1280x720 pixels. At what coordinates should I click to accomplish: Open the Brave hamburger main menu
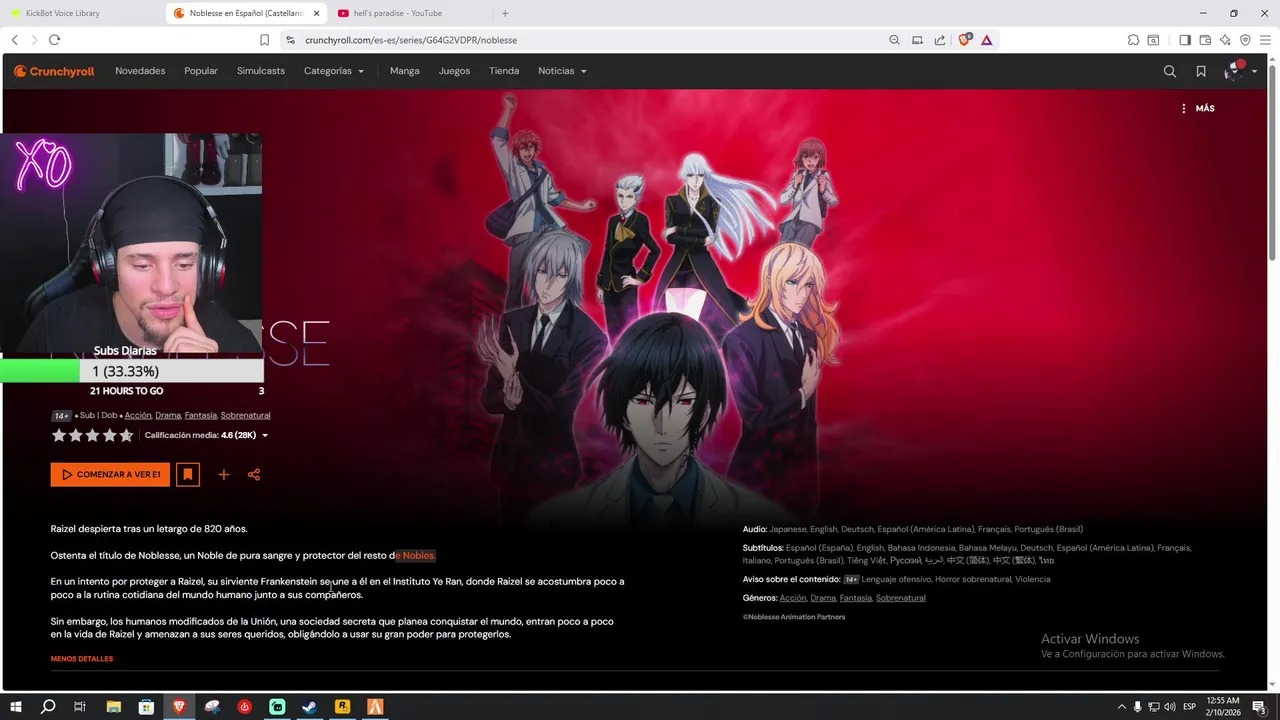click(1265, 40)
